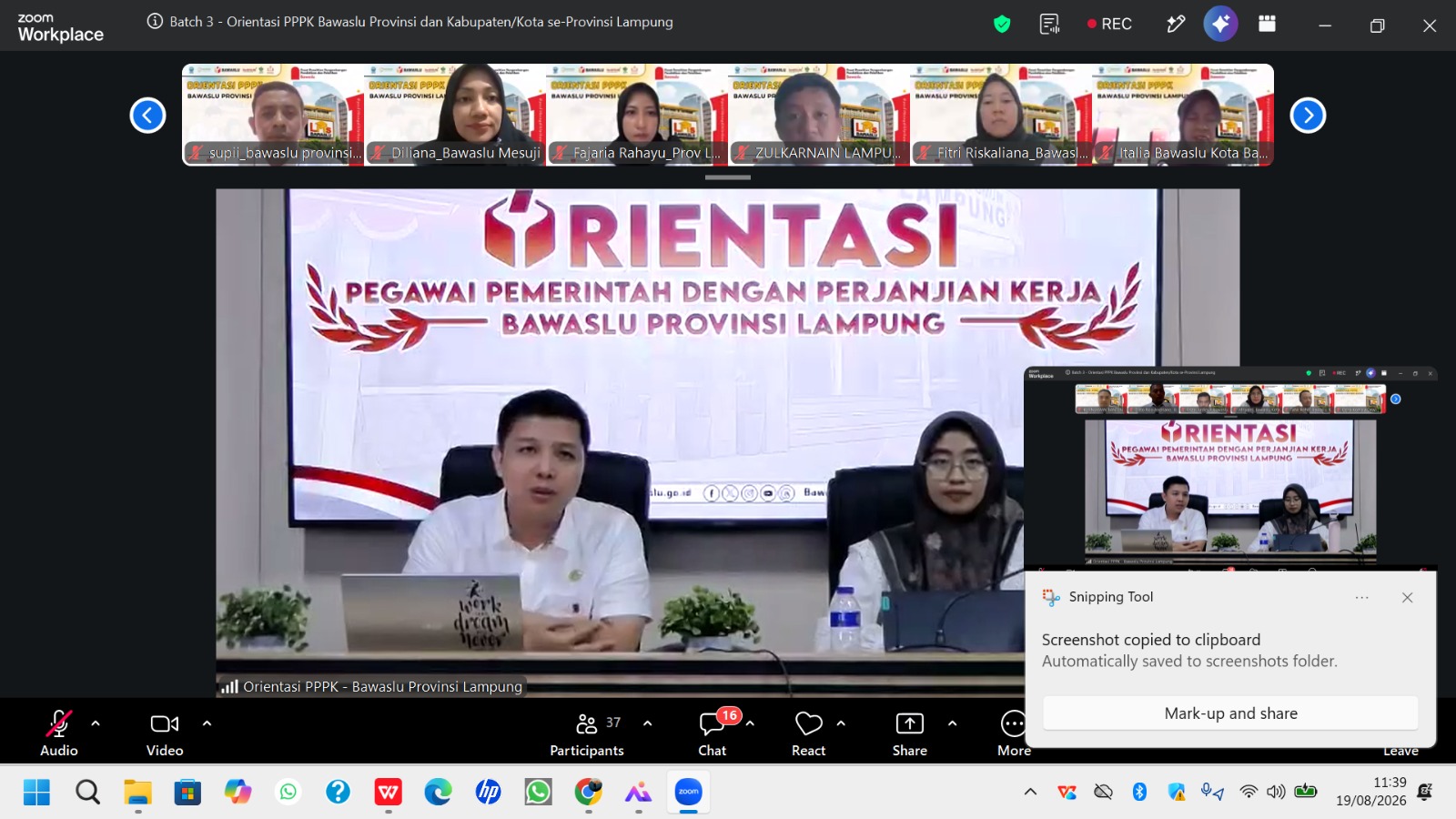The image size is (1456, 819).
Task: Click the REC recording indicator
Action: pos(1109,24)
